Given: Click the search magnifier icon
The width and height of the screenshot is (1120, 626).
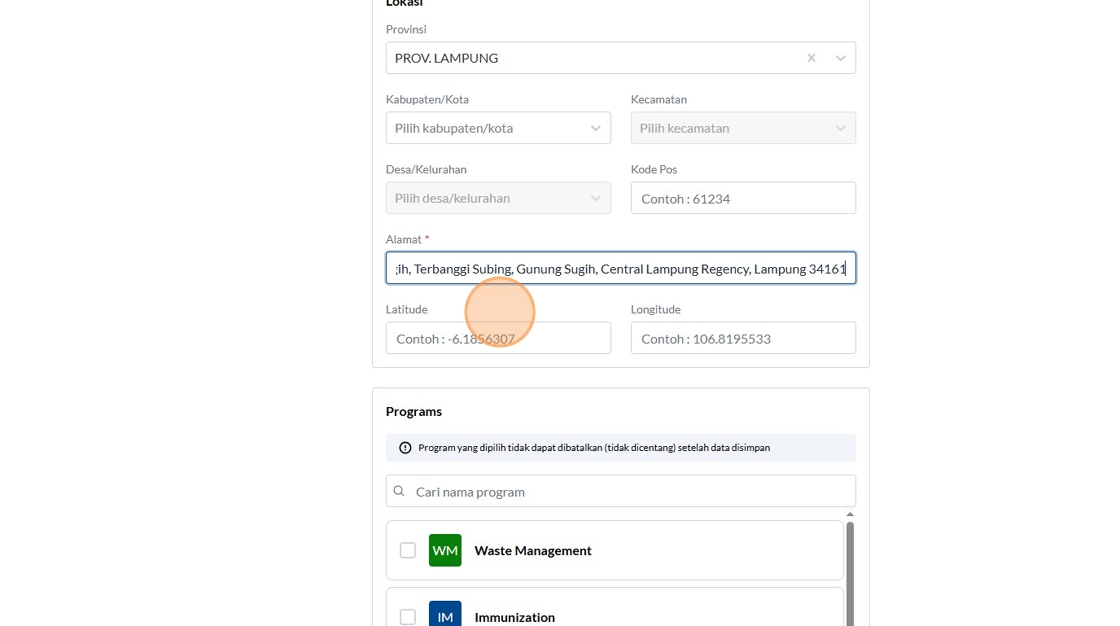Looking at the screenshot, I should pos(399,491).
